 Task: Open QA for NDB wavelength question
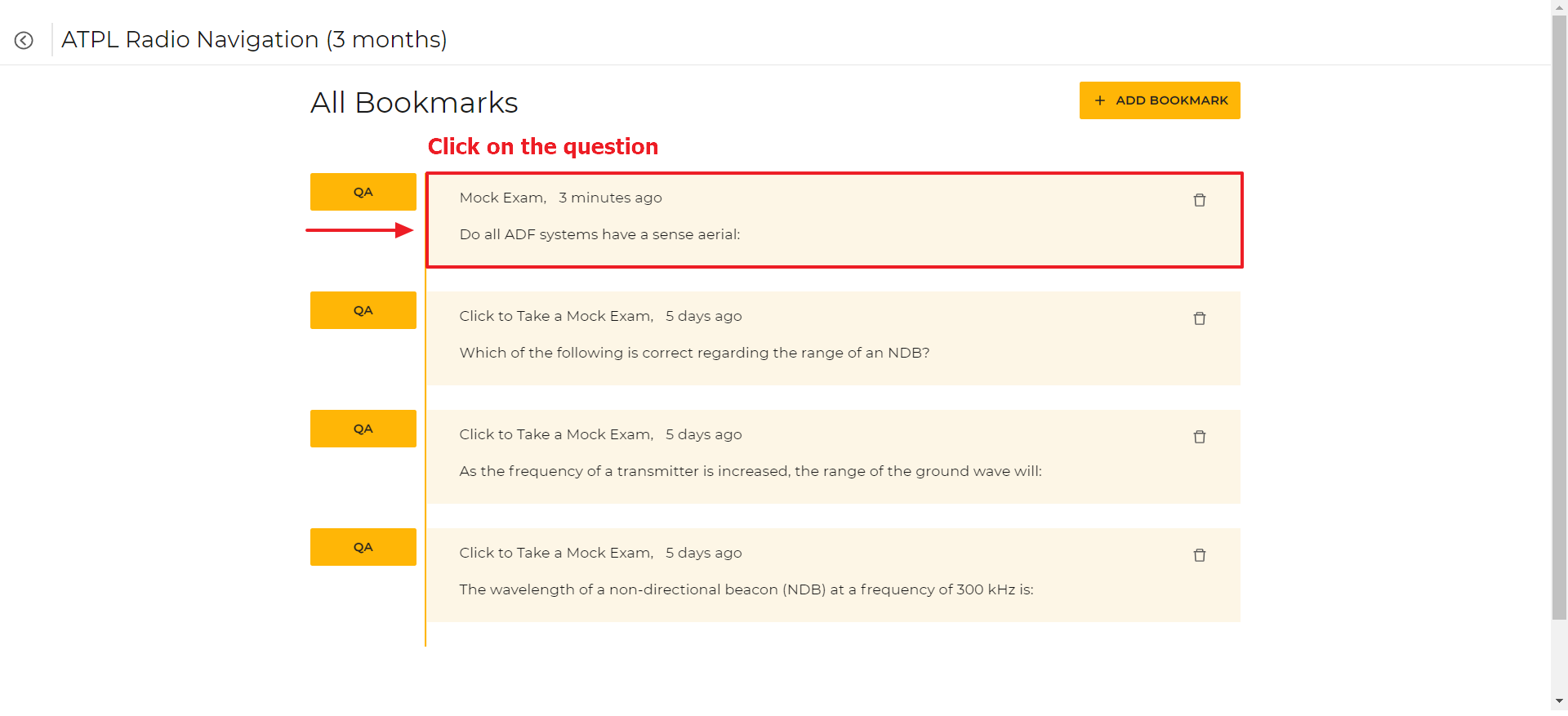363,547
